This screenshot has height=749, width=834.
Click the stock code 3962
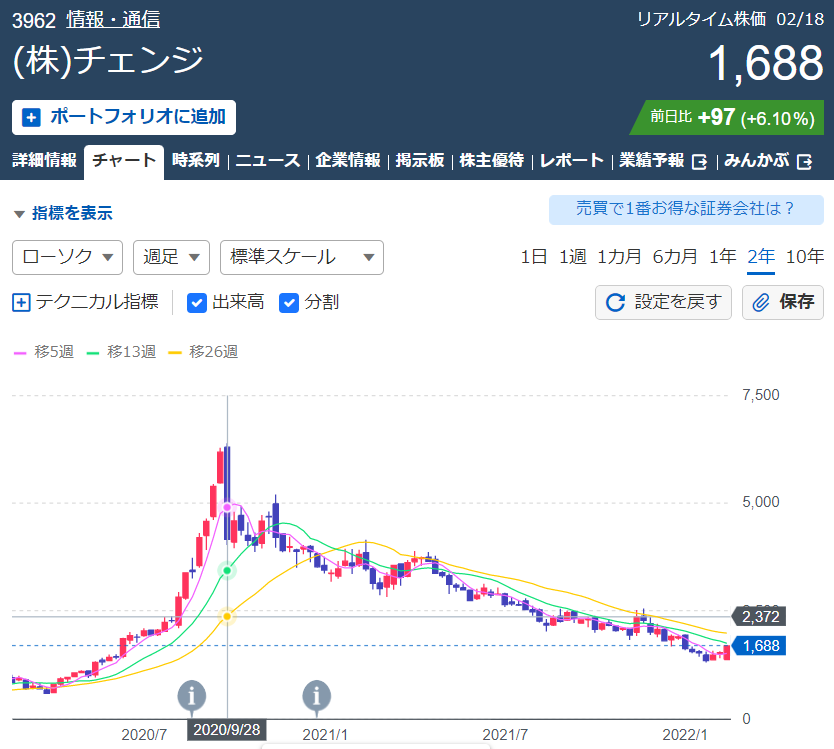coord(34,21)
